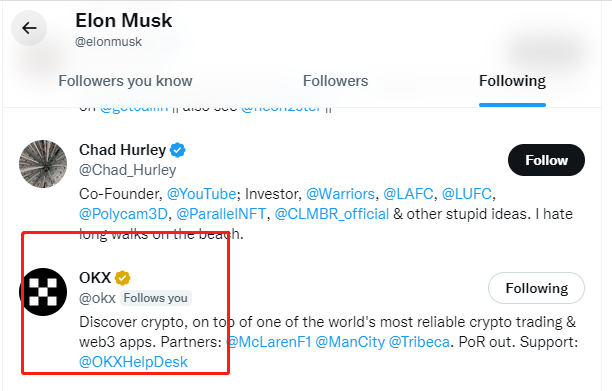Visit the @LUFC profile link
This screenshot has height=391, width=612.
[x=466, y=194]
